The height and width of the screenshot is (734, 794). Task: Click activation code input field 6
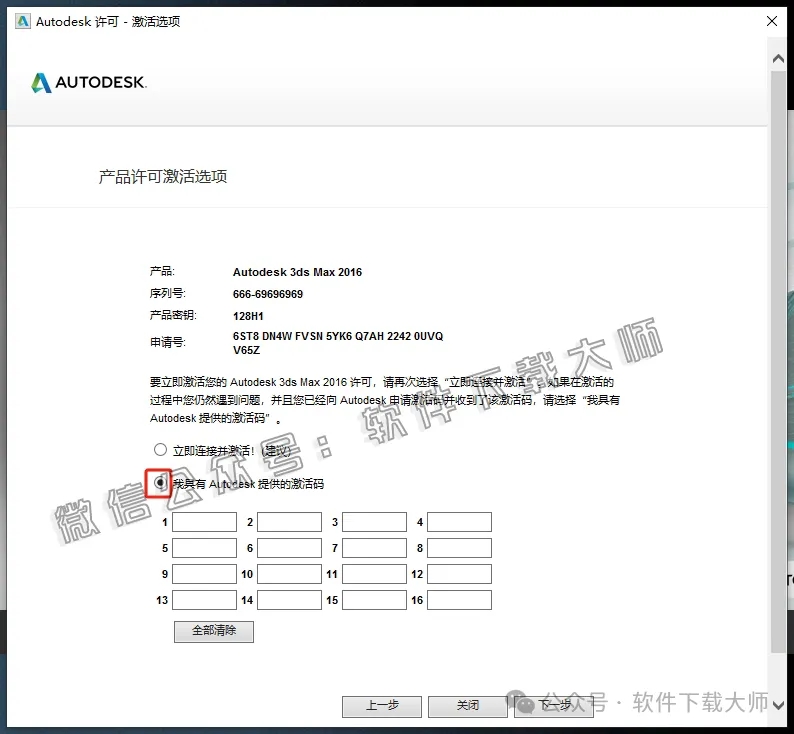290,548
